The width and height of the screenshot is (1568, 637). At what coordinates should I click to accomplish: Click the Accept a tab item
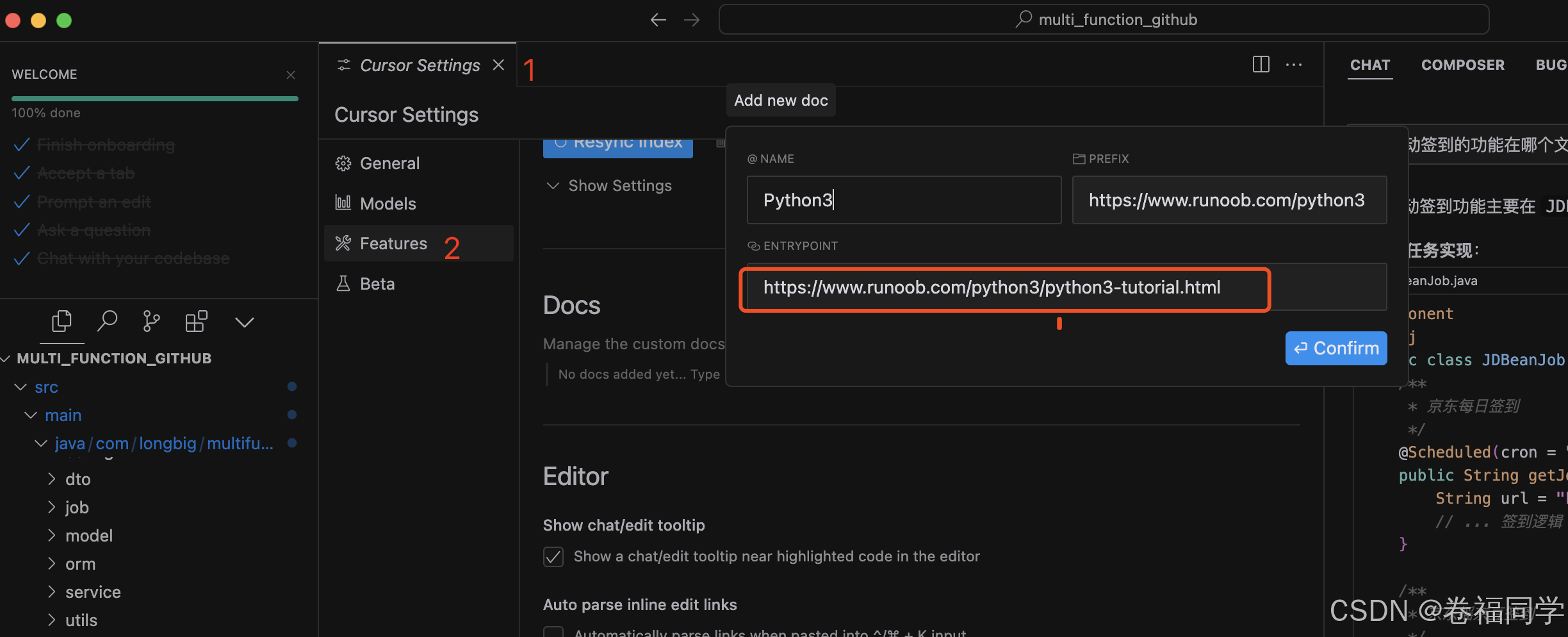pyautogui.click(x=86, y=173)
